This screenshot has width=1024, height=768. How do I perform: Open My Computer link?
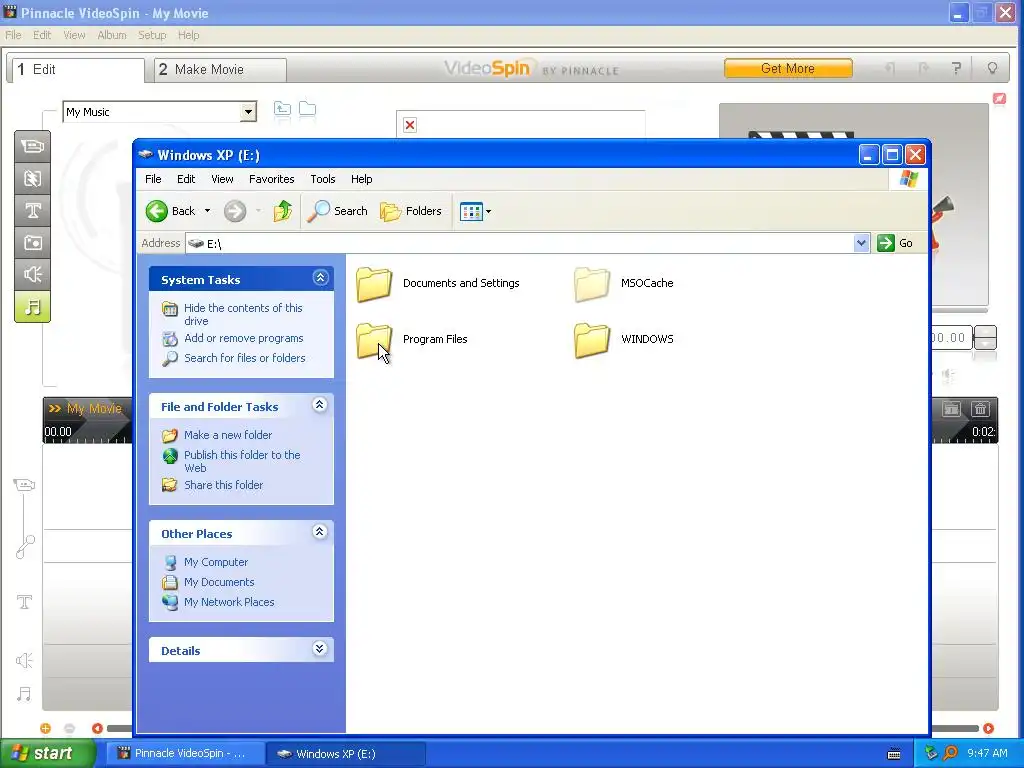coord(216,562)
